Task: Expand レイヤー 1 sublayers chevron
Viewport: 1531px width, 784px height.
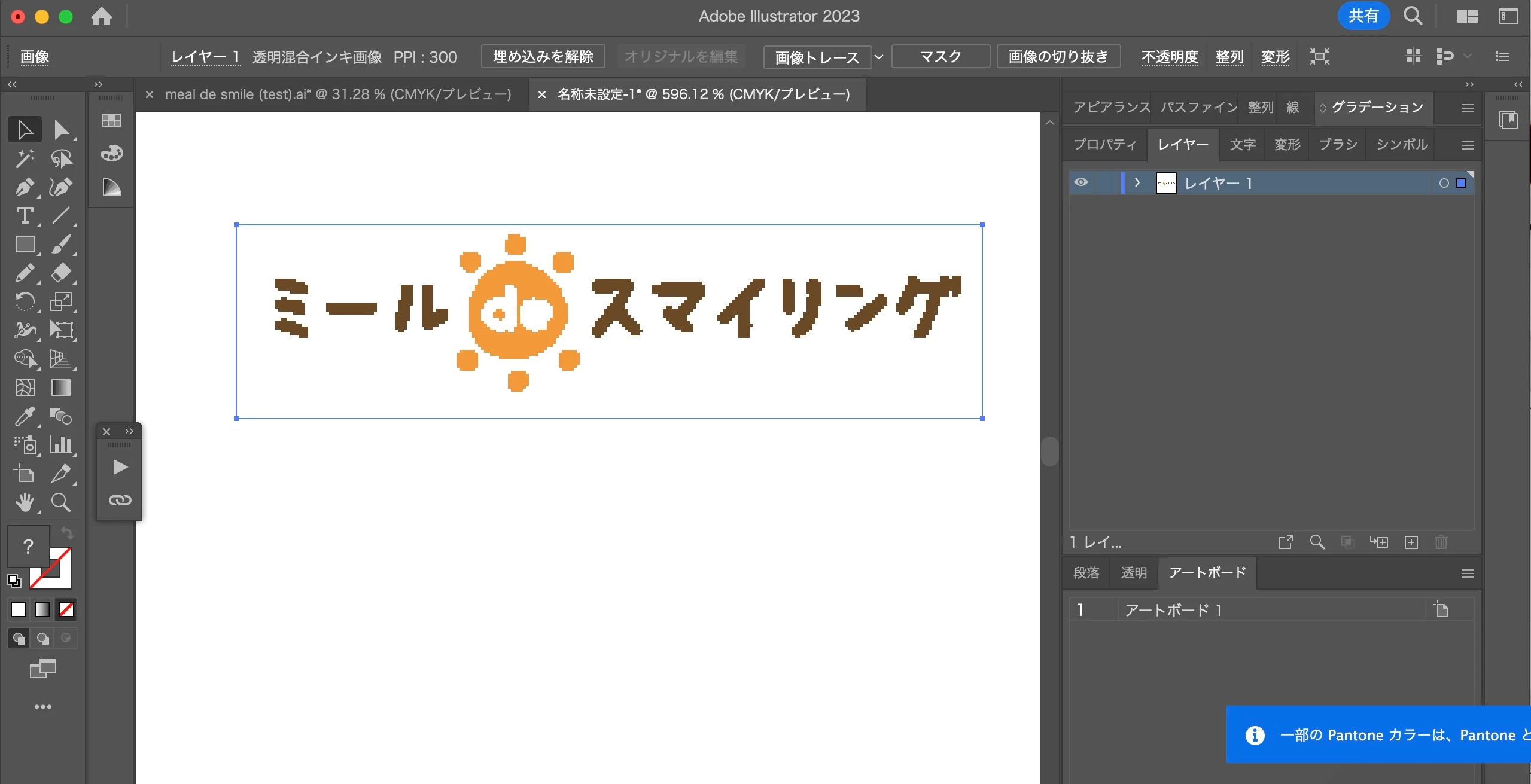Action: coord(1137,183)
